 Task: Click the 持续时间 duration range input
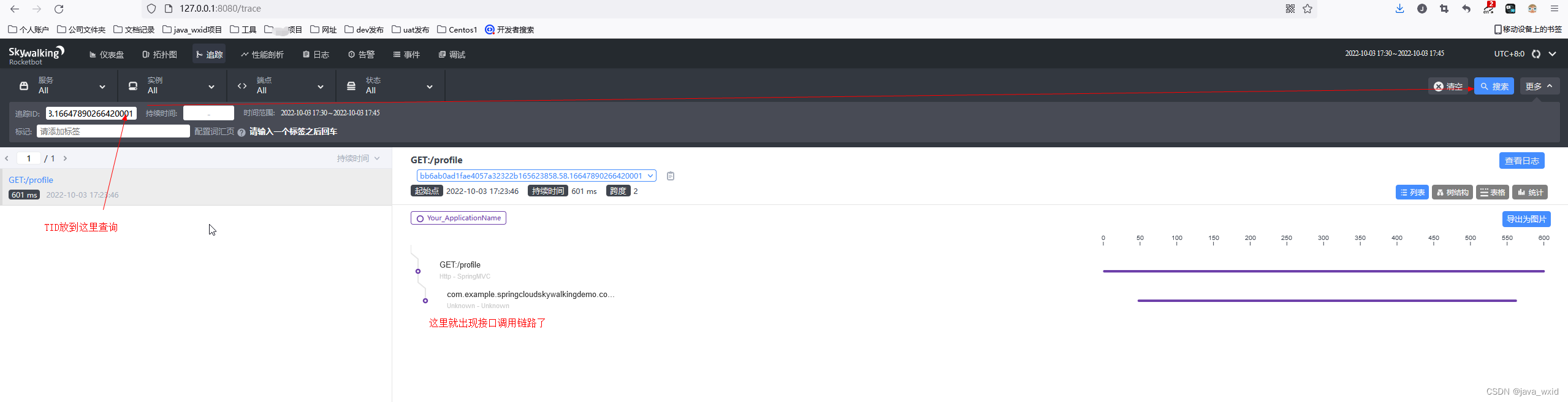click(208, 113)
